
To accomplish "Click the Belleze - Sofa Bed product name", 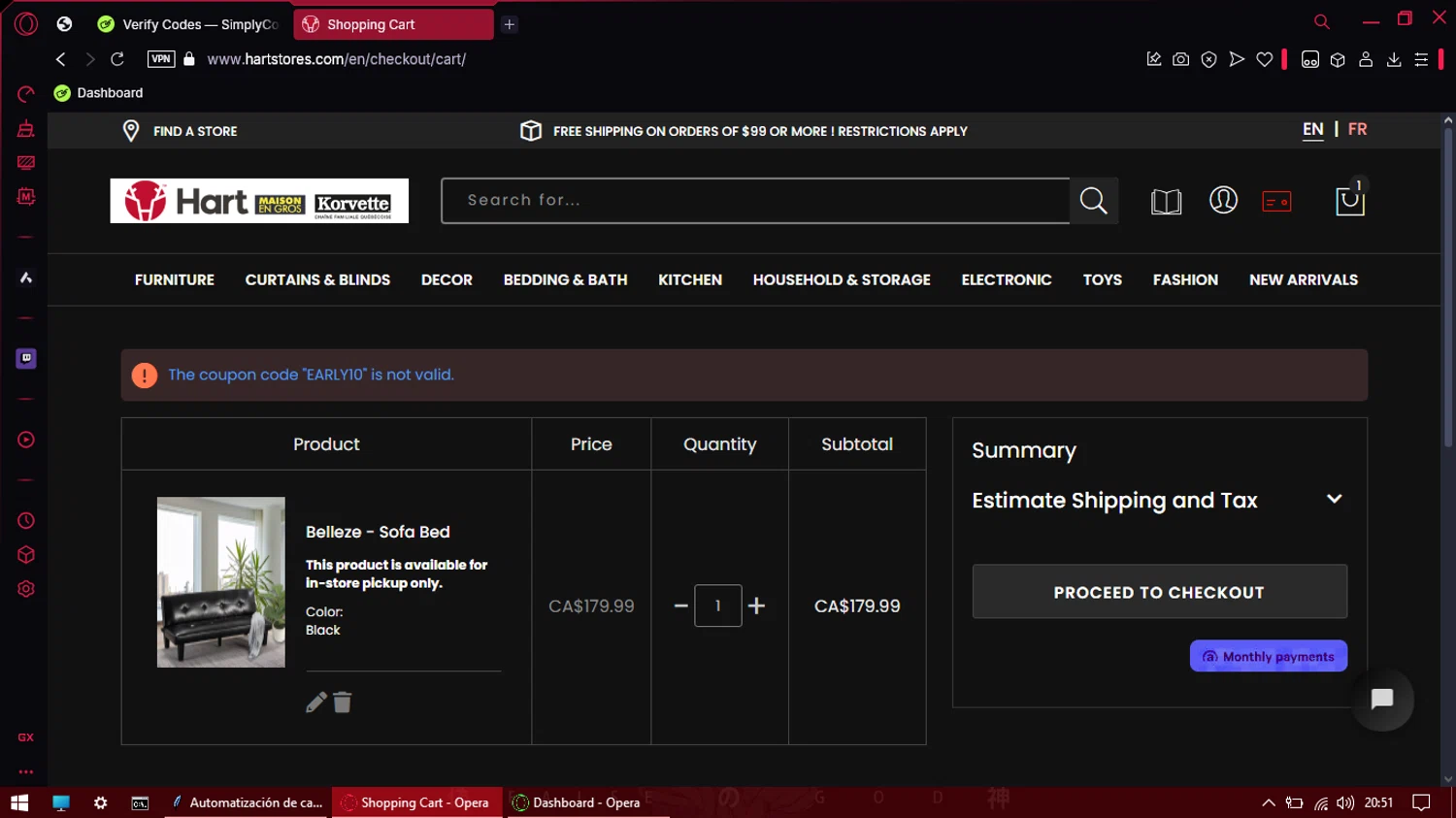I will click(x=378, y=532).
